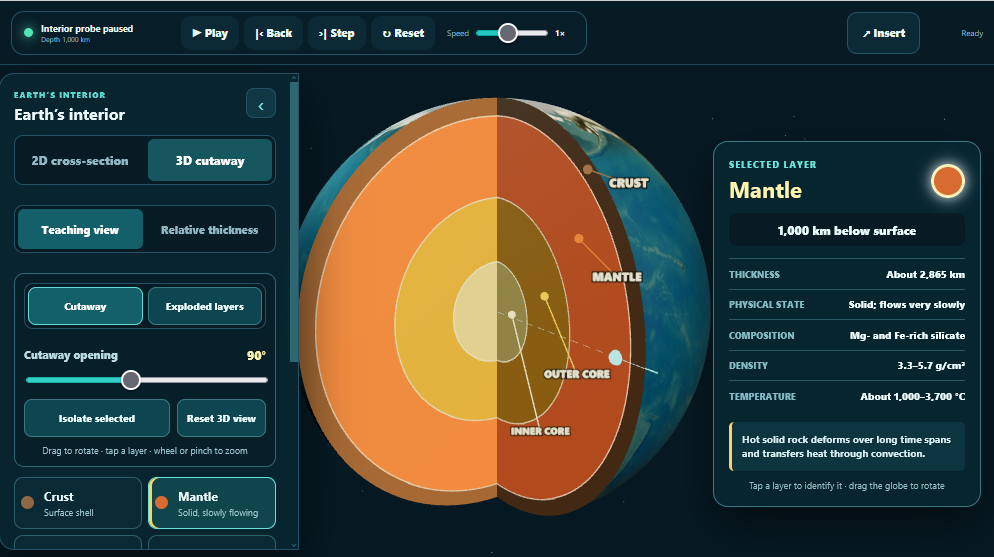Screen dimensions: 994x557
Task: Select the Cutaway display option
Action: click(x=85, y=307)
